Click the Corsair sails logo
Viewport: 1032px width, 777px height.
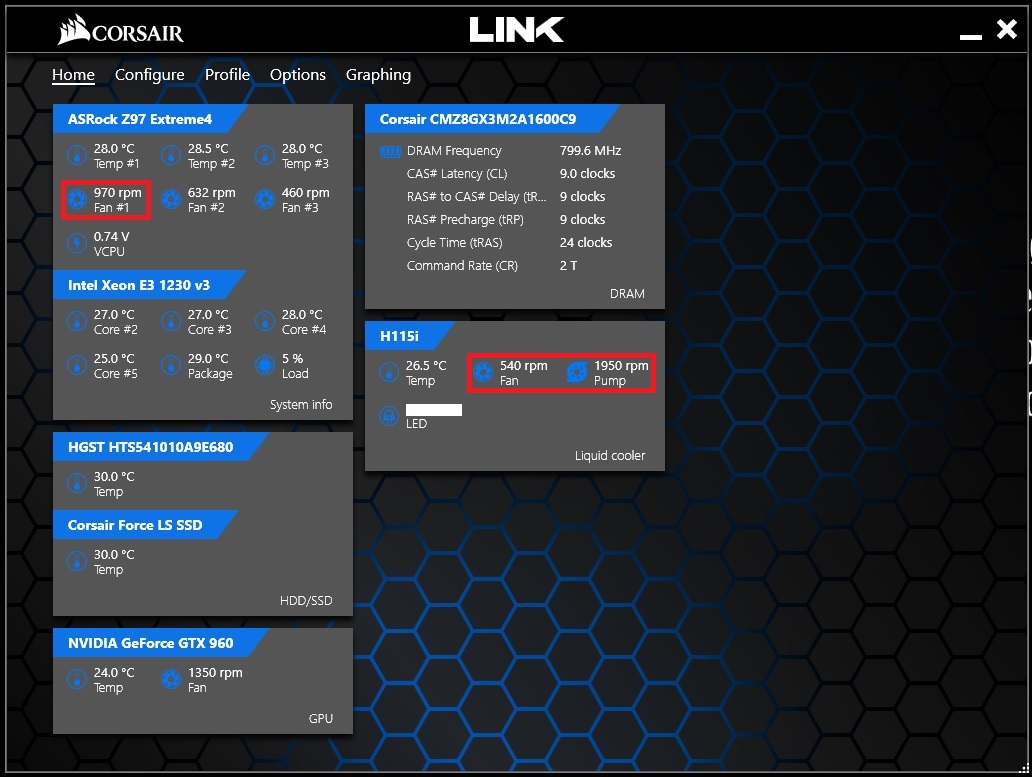tap(73, 30)
